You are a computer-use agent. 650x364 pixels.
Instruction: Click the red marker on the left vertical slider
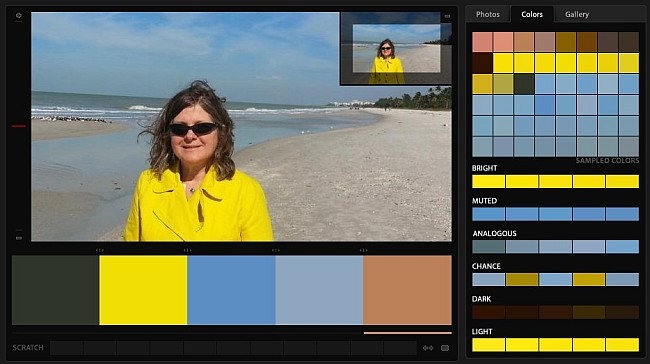pos(19,126)
